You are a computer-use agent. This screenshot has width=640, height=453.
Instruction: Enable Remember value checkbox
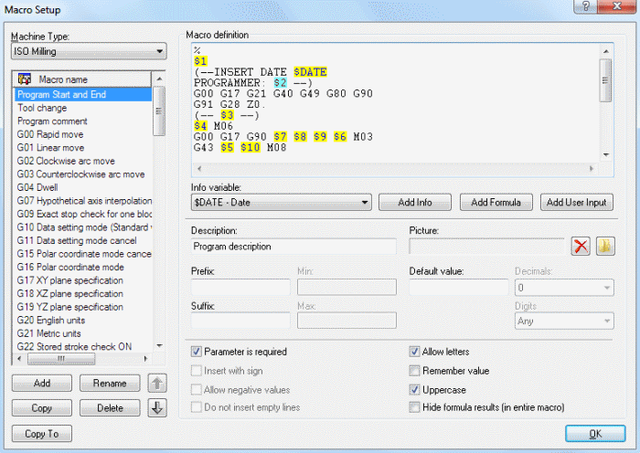[414, 371]
